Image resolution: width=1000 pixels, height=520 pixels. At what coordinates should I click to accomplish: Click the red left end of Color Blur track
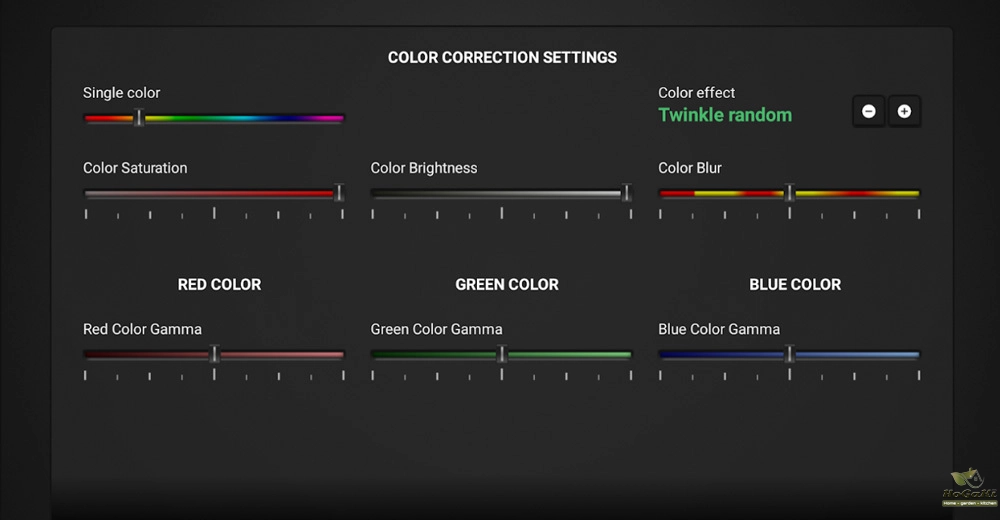672,193
